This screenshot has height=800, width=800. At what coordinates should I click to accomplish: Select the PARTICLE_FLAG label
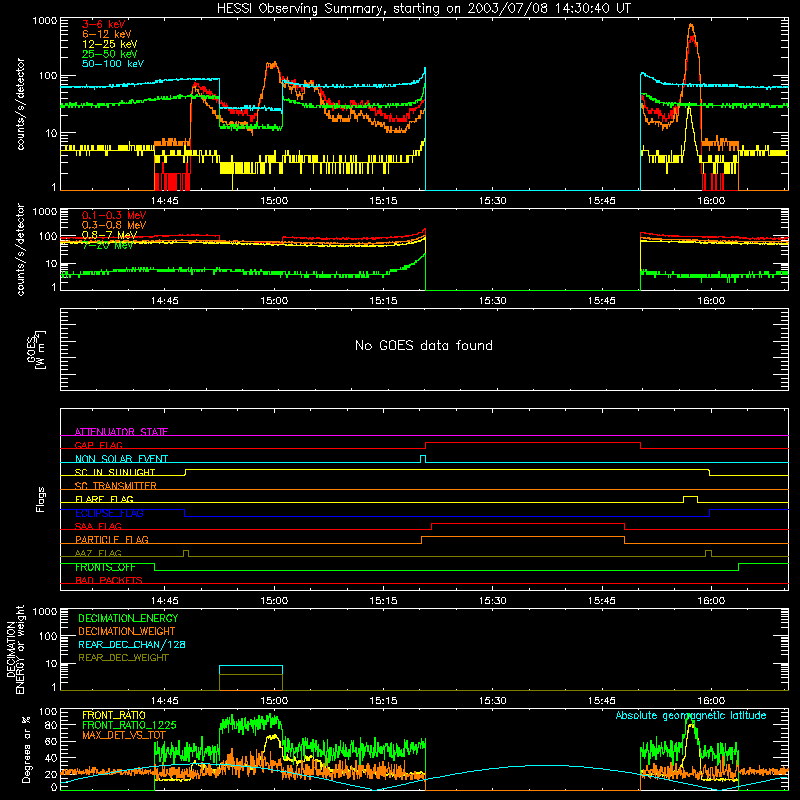112,539
